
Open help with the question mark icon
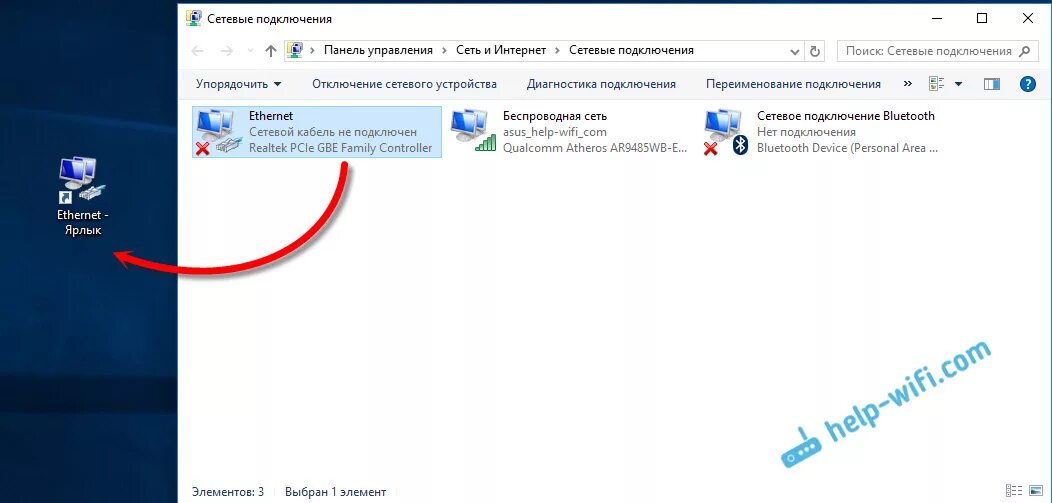click(1027, 84)
